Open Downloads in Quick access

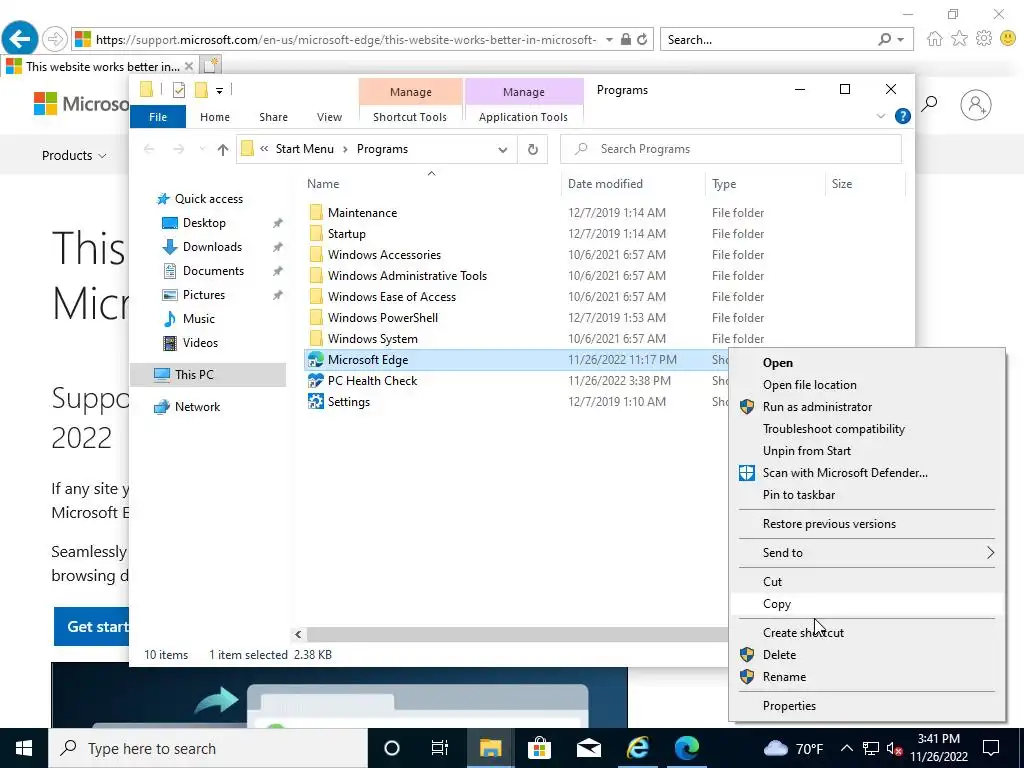pyautogui.click(x=212, y=247)
